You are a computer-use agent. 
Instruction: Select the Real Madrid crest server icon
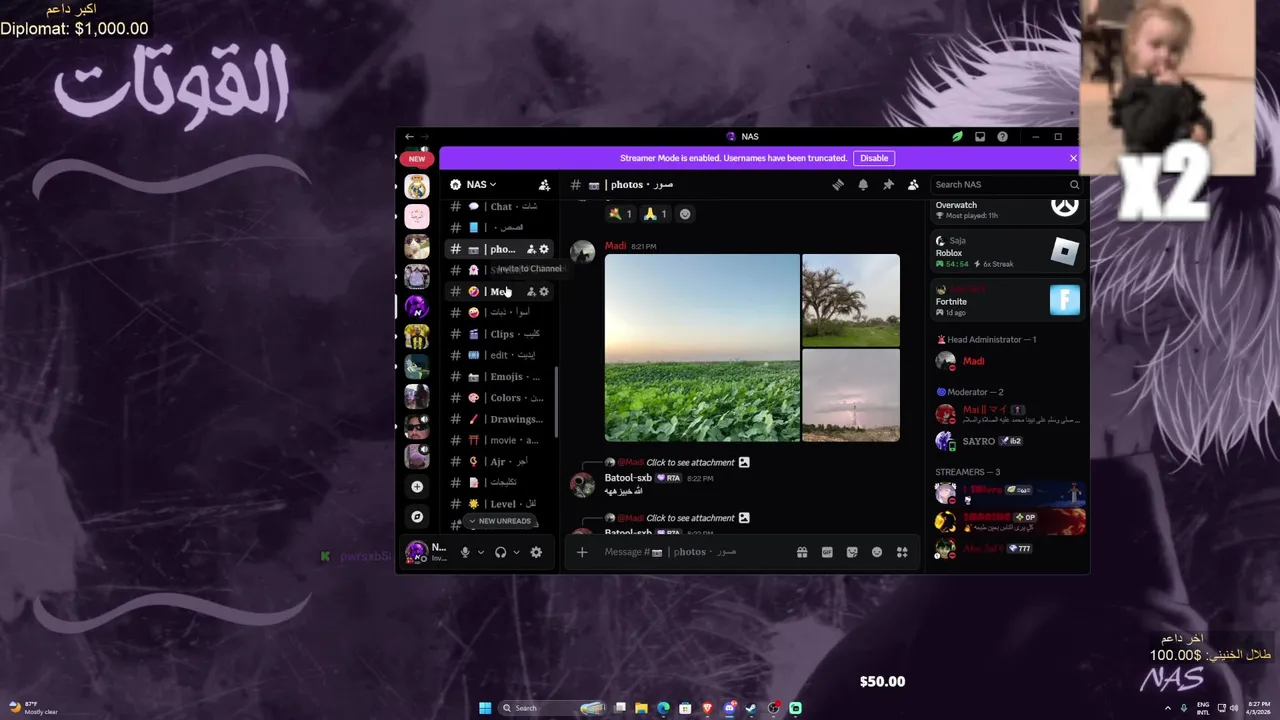tap(417, 186)
